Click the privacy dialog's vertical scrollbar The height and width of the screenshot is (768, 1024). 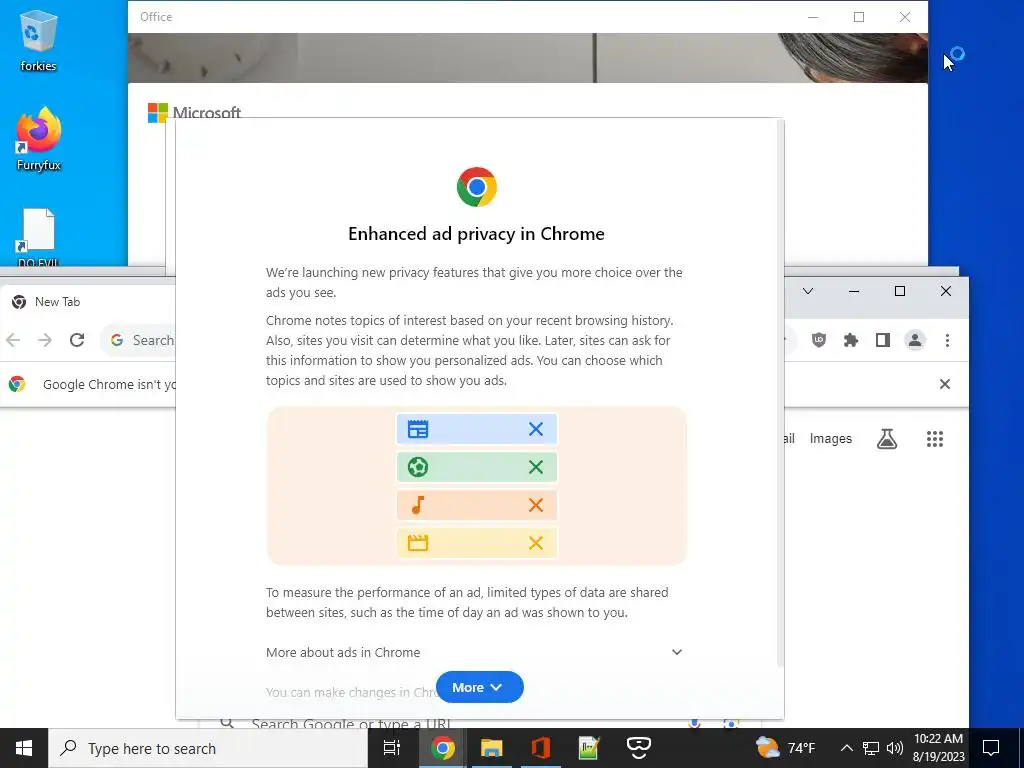tap(779, 392)
